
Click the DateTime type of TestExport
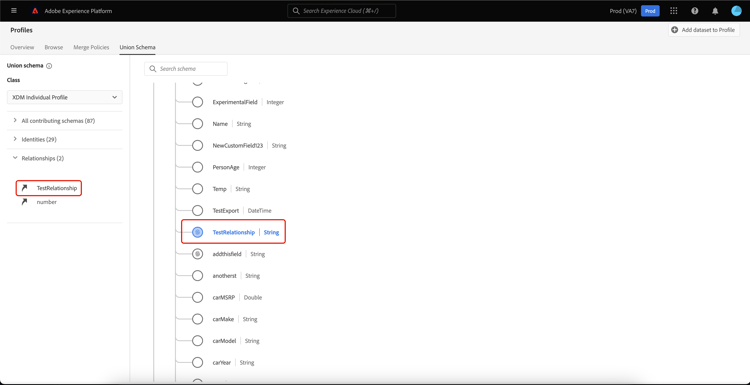coord(260,210)
